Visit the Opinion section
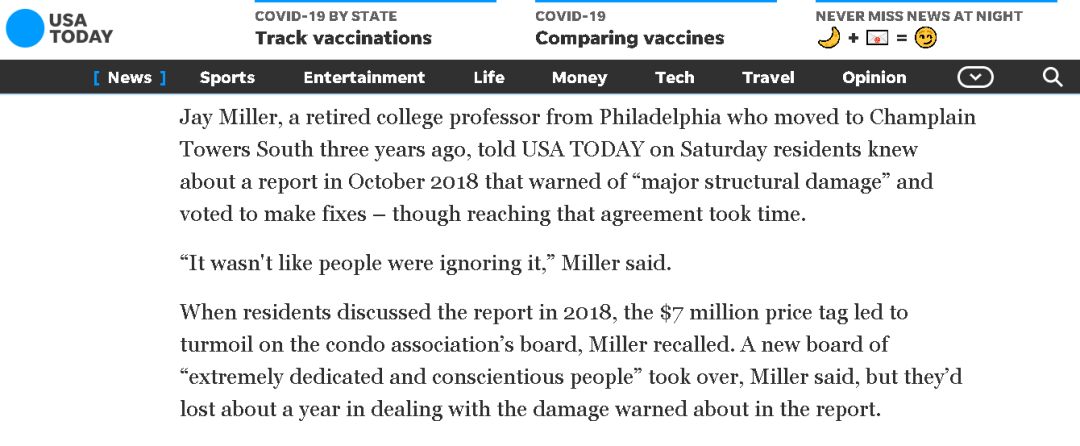The image size is (1080, 446). click(874, 77)
